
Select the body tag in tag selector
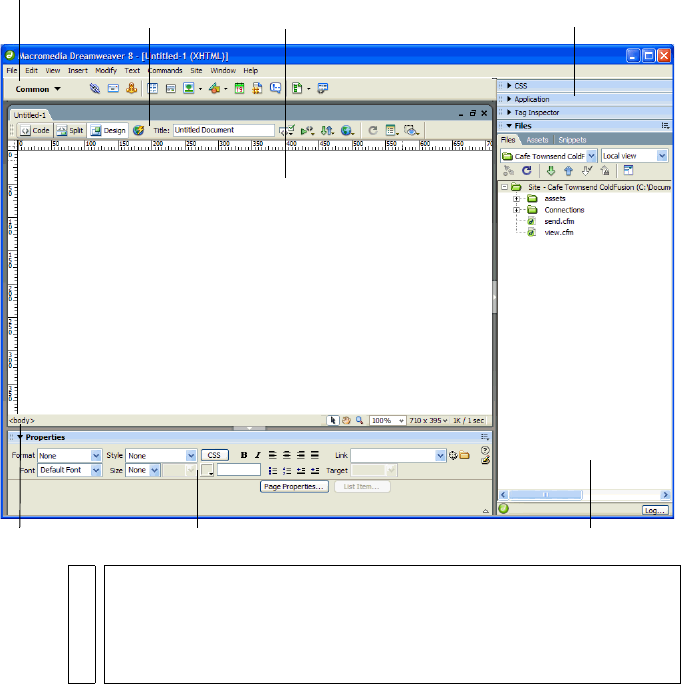(x=21, y=421)
